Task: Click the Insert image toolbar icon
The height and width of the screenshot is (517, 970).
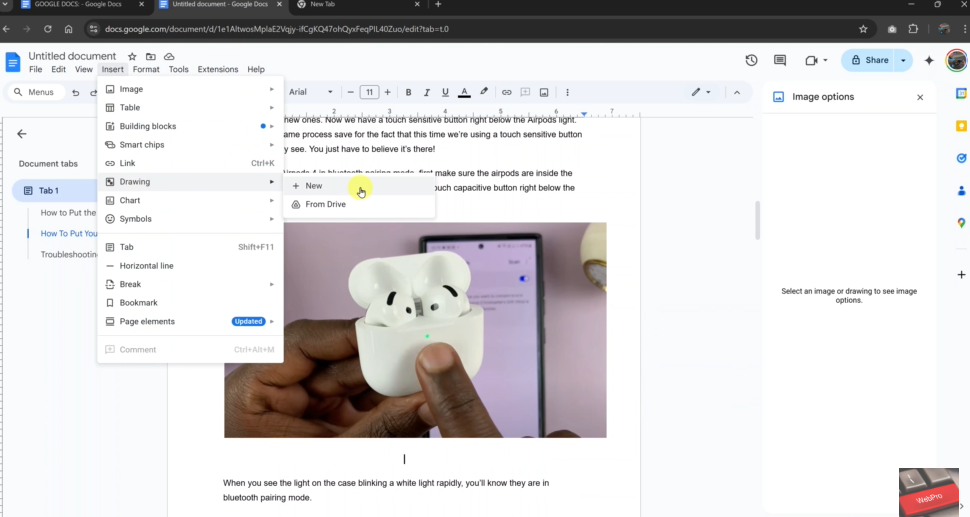Action: [x=544, y=92]
